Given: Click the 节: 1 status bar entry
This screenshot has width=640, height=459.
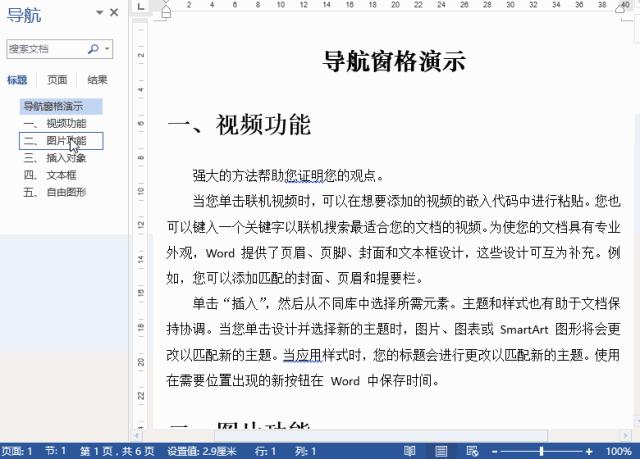Looking at the screenshot, I should tap(55, 451).
